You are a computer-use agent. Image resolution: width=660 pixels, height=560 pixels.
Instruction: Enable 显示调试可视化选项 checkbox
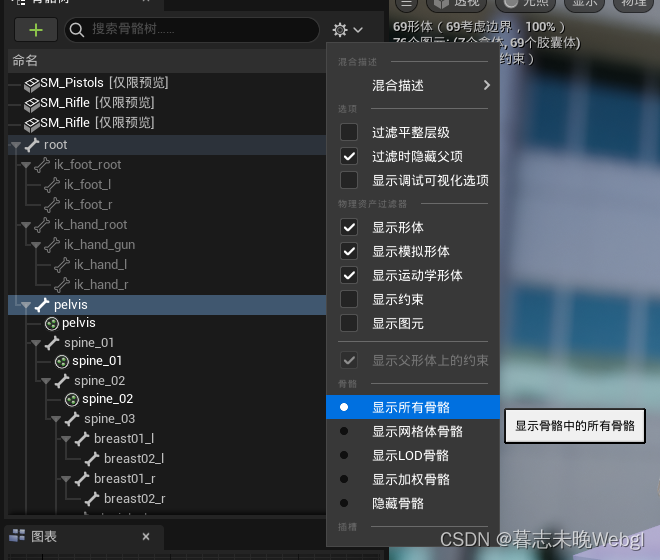click(349, 180)
